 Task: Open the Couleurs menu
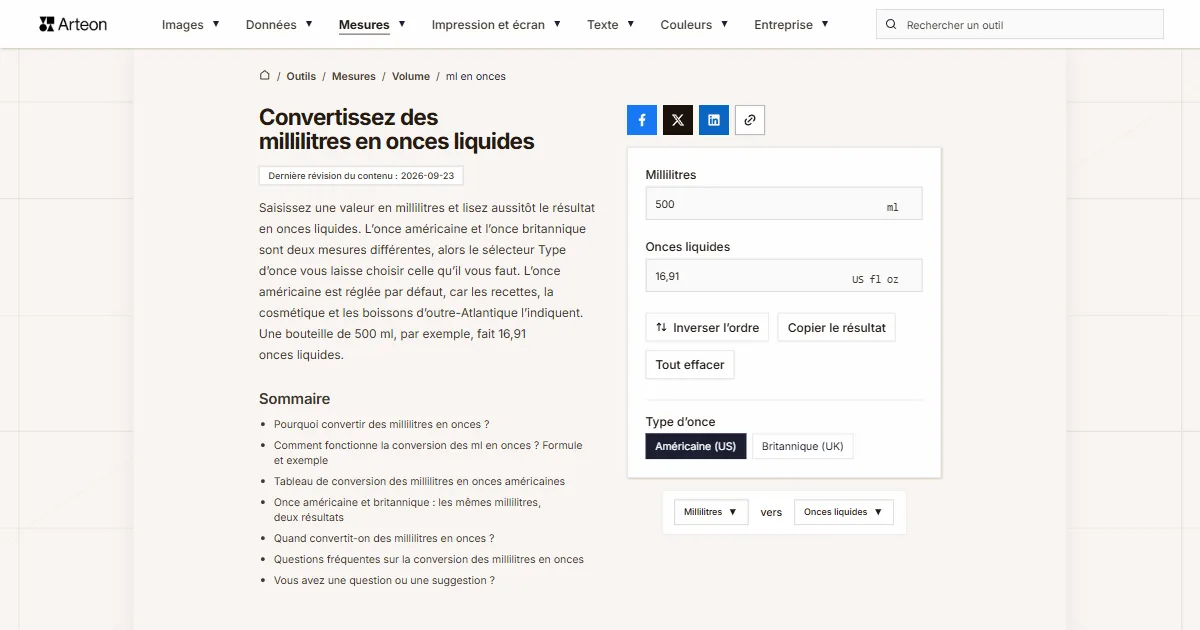(x=694, y=25)
